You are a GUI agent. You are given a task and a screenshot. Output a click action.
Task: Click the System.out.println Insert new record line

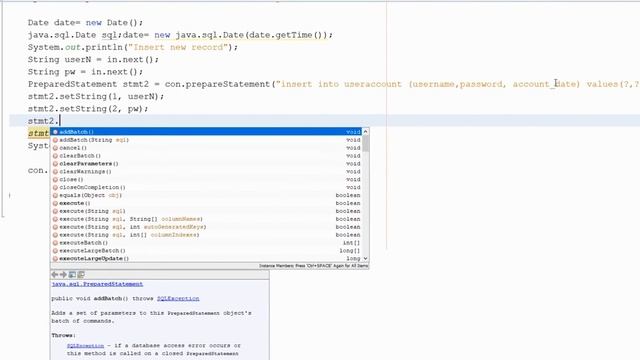click(x=133, y=47)
